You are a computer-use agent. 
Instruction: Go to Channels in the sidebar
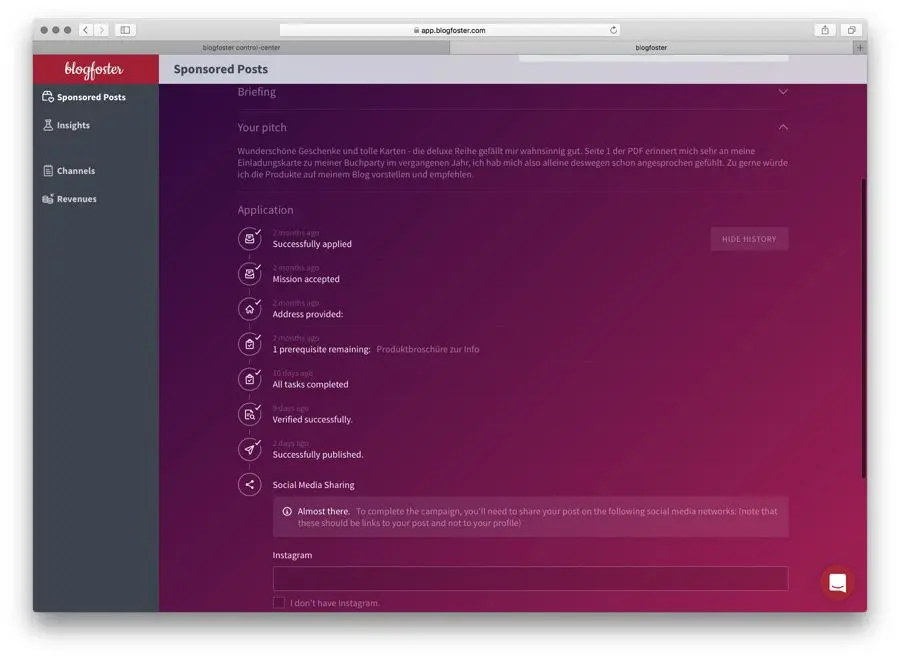coord(75,171)
